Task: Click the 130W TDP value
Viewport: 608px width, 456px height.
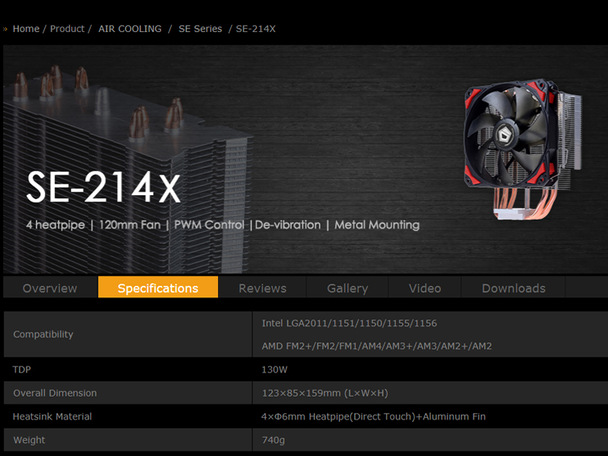Action: tap(275, 370)
